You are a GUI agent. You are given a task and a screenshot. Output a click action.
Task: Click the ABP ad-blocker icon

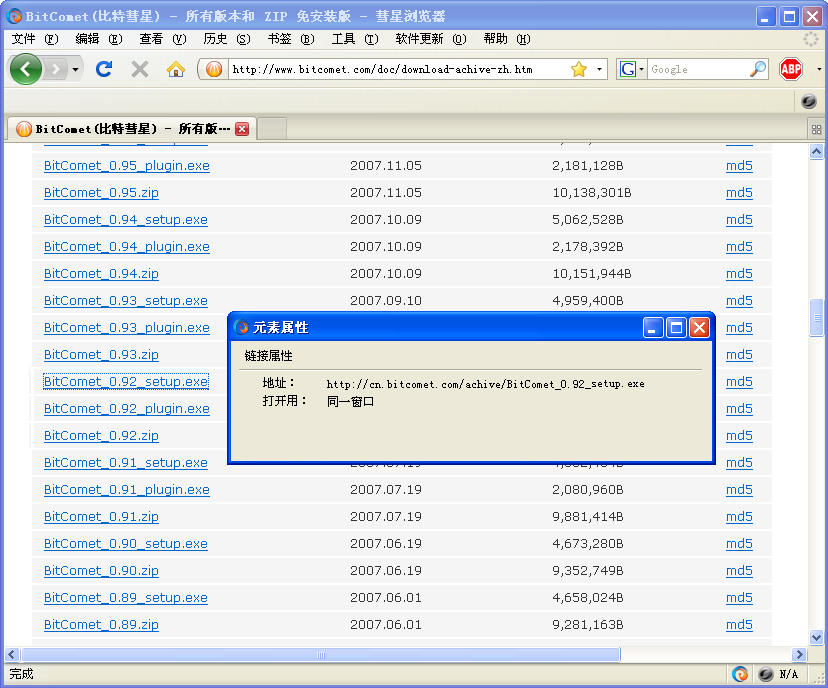(x=790, y=69)
